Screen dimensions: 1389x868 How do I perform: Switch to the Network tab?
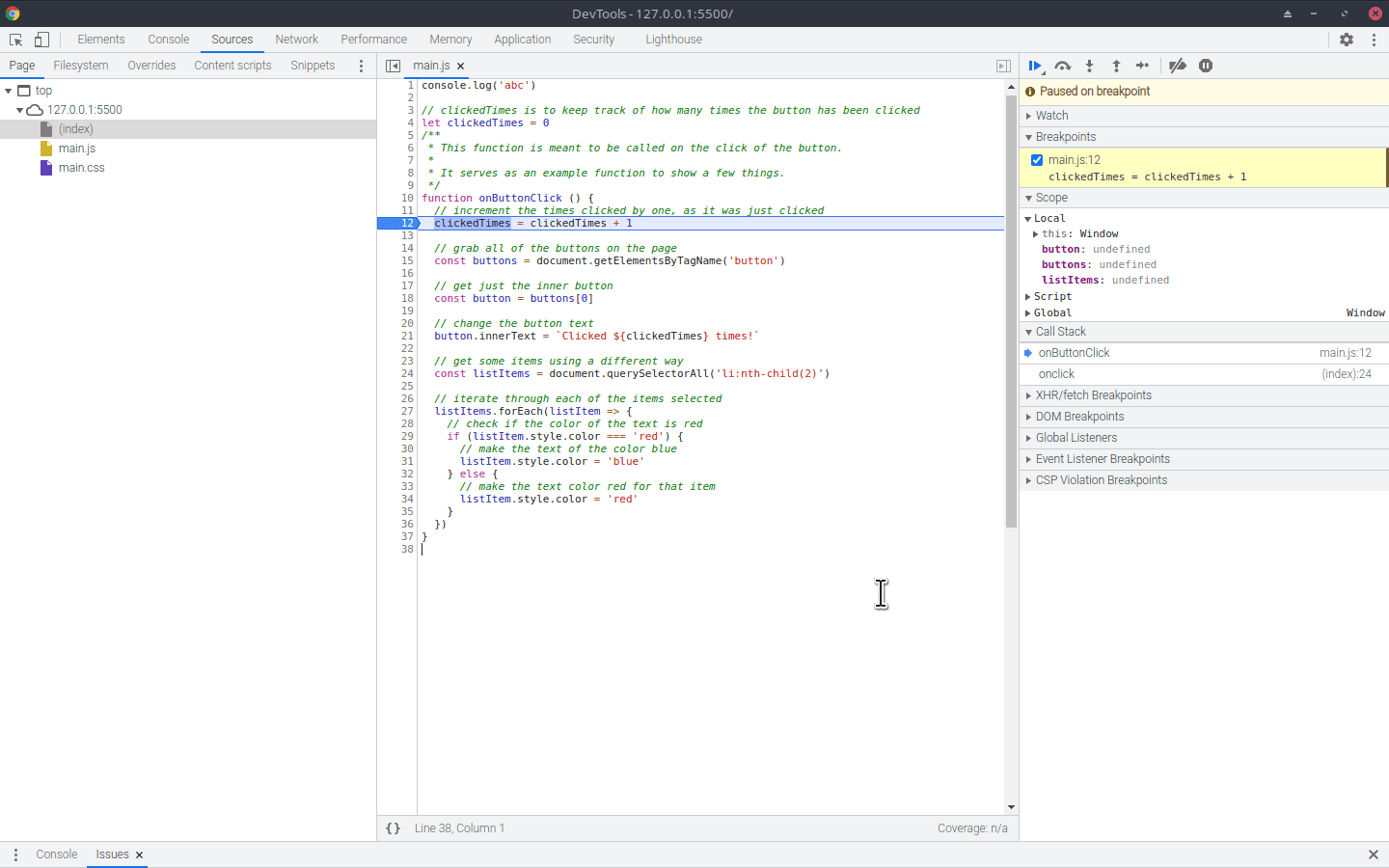click(x=296, y=39)
